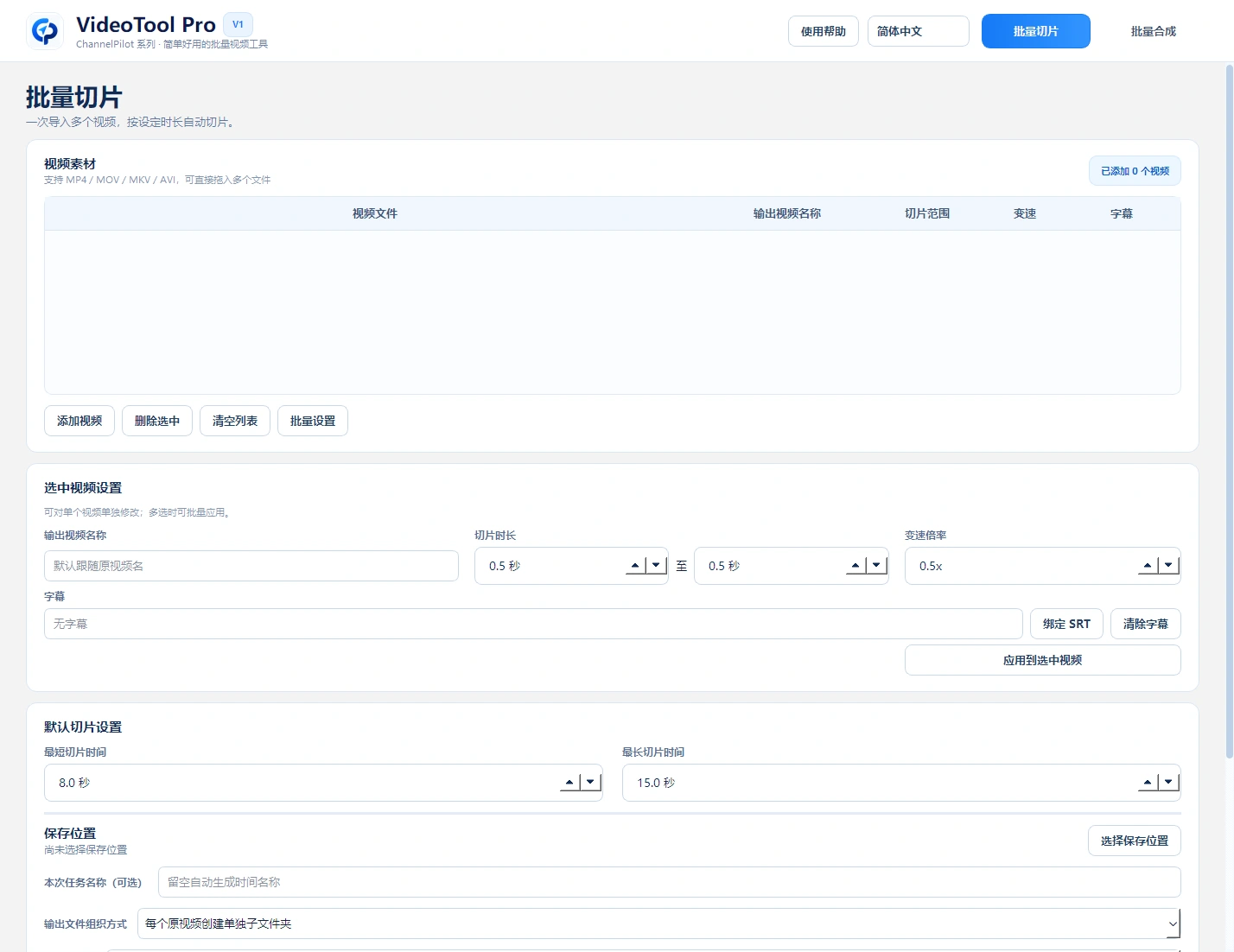Click the 切片范围 column header
The image size is (1234, 952).
tap(927, 213)
